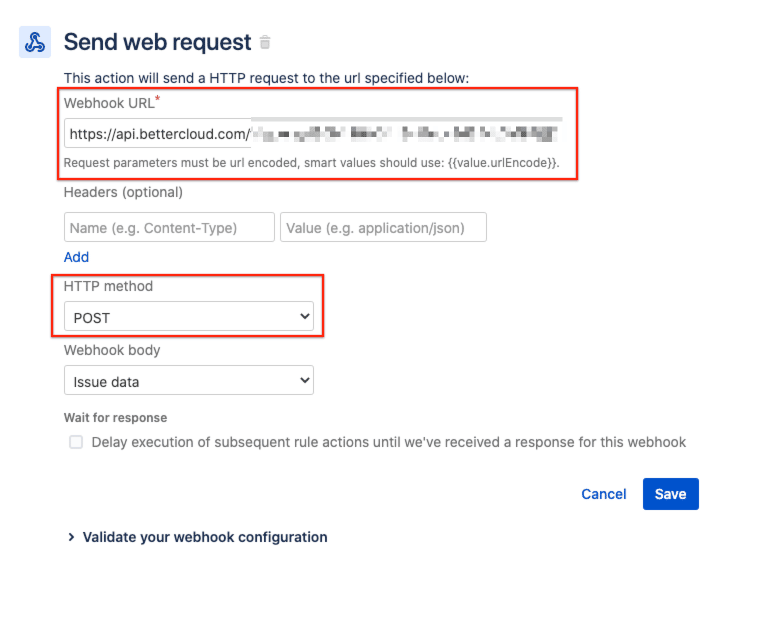Delete the action using the trash icon
774x635 pixels.
point(265,42)
